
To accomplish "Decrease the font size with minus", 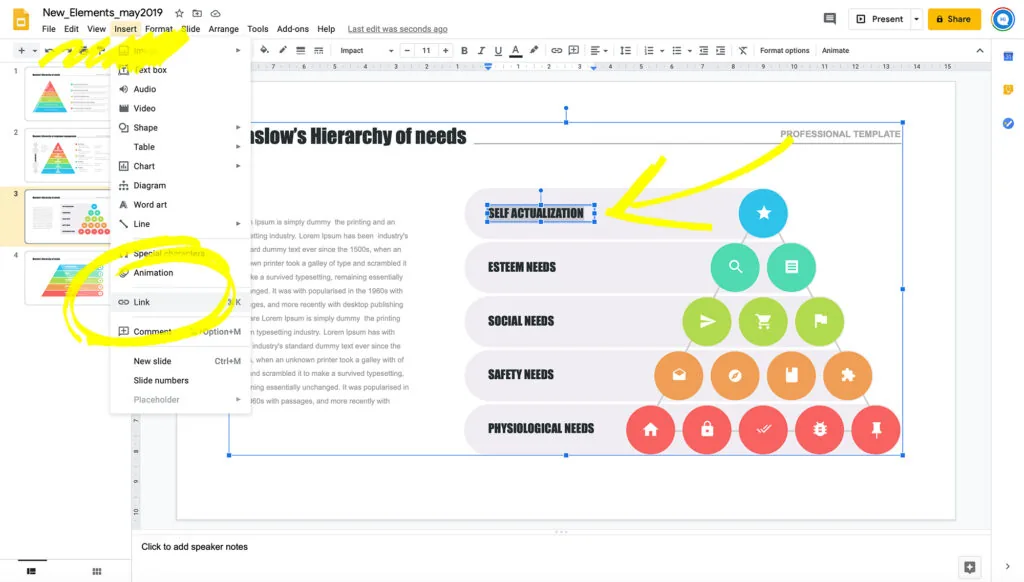I will [x=407, y=50].
